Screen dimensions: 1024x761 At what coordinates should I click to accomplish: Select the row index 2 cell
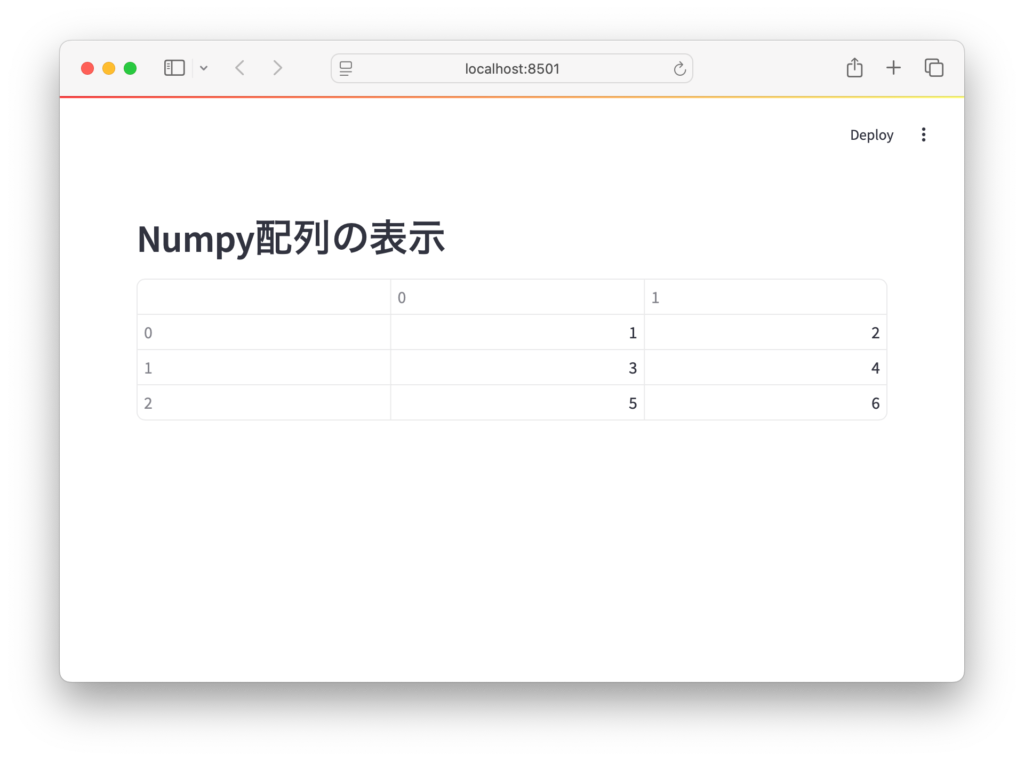[263, 403]
